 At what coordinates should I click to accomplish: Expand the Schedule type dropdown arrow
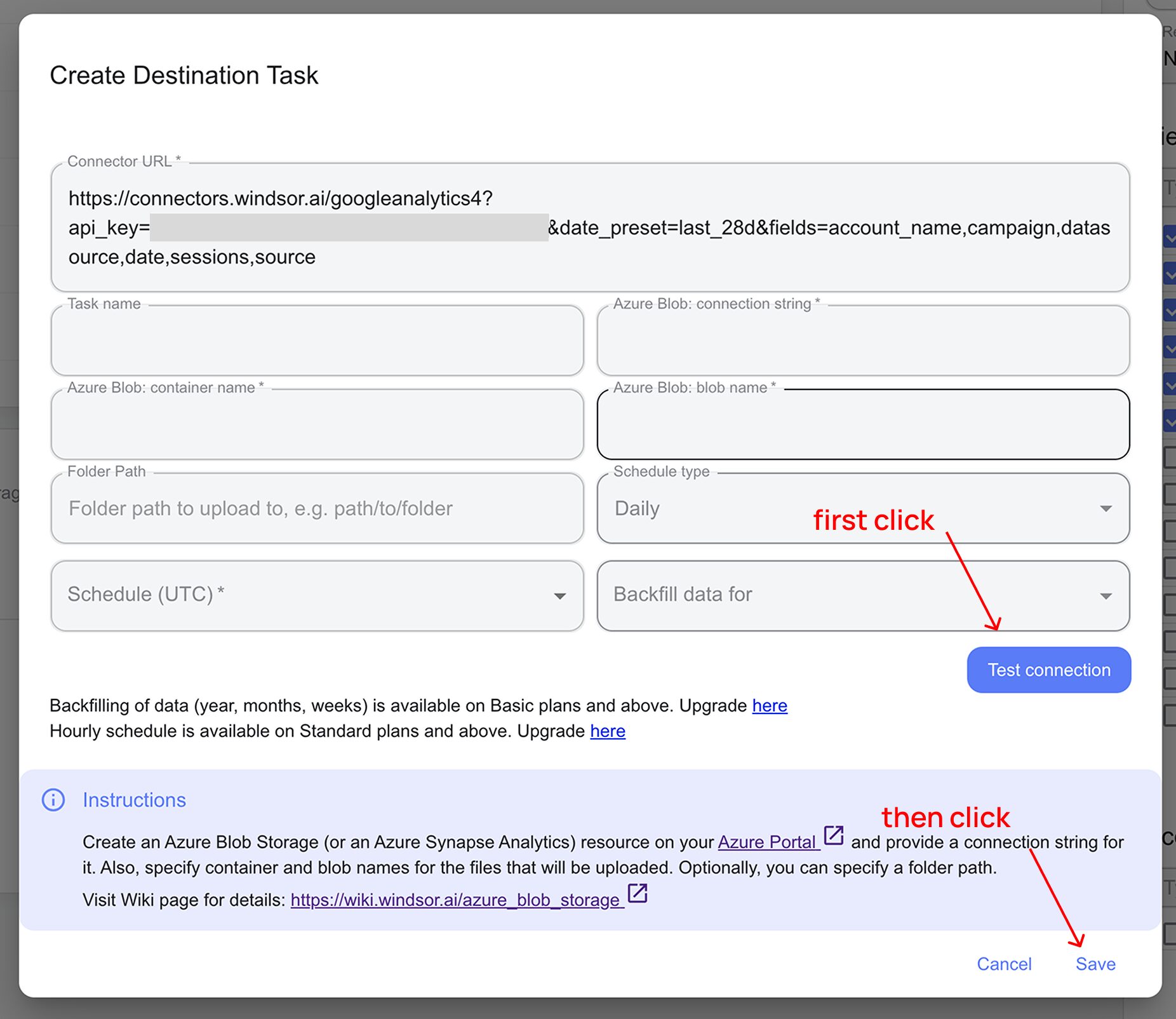(x=1106, y=508)
